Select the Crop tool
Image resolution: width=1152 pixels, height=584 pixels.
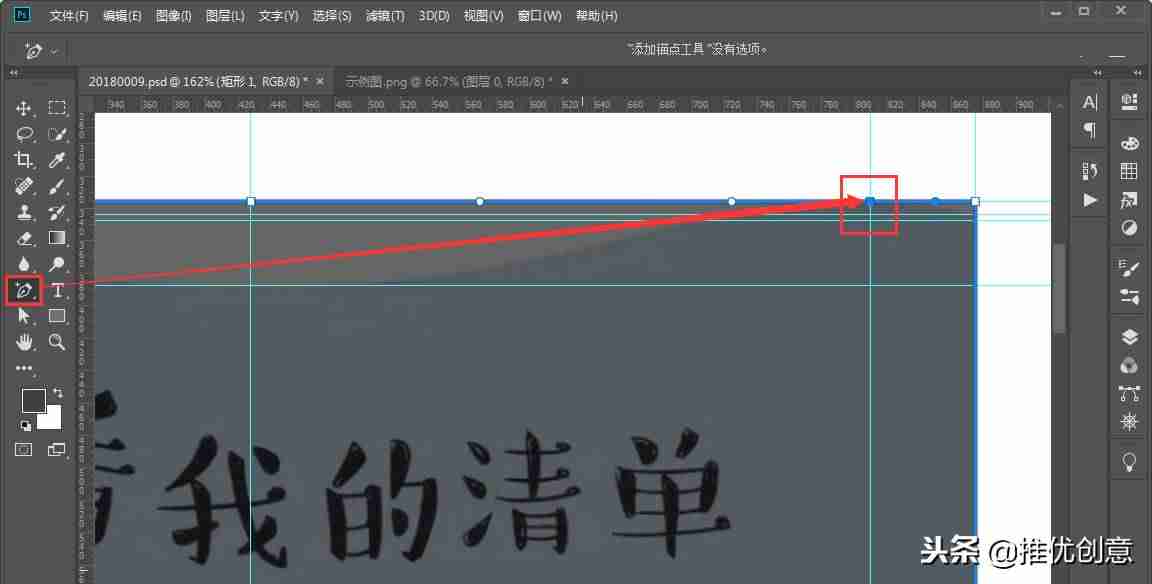pos(24,160)
